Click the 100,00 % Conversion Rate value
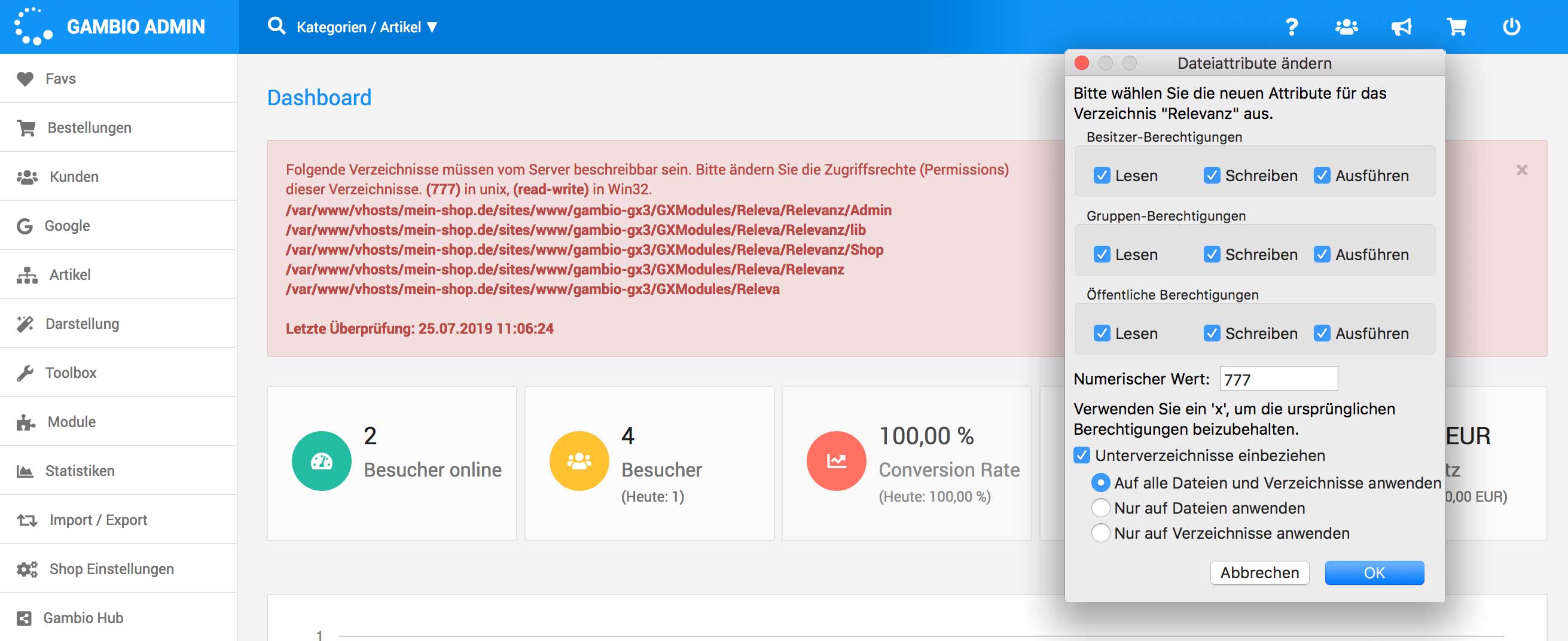Image resolution: width=1568 pixels, height=641 pixels. 926,436
